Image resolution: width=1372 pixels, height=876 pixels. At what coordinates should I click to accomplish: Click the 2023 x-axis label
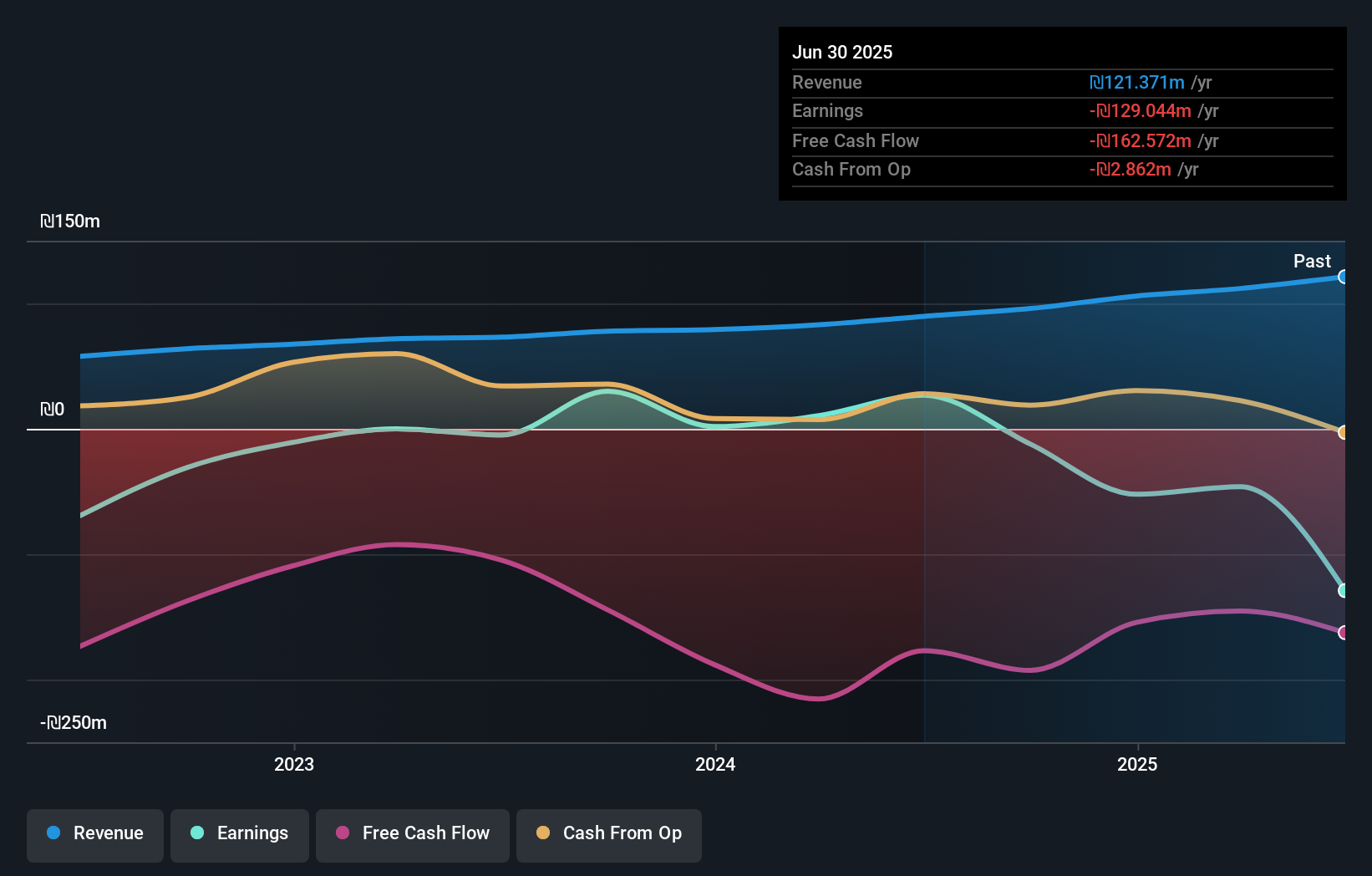point(294,764)
